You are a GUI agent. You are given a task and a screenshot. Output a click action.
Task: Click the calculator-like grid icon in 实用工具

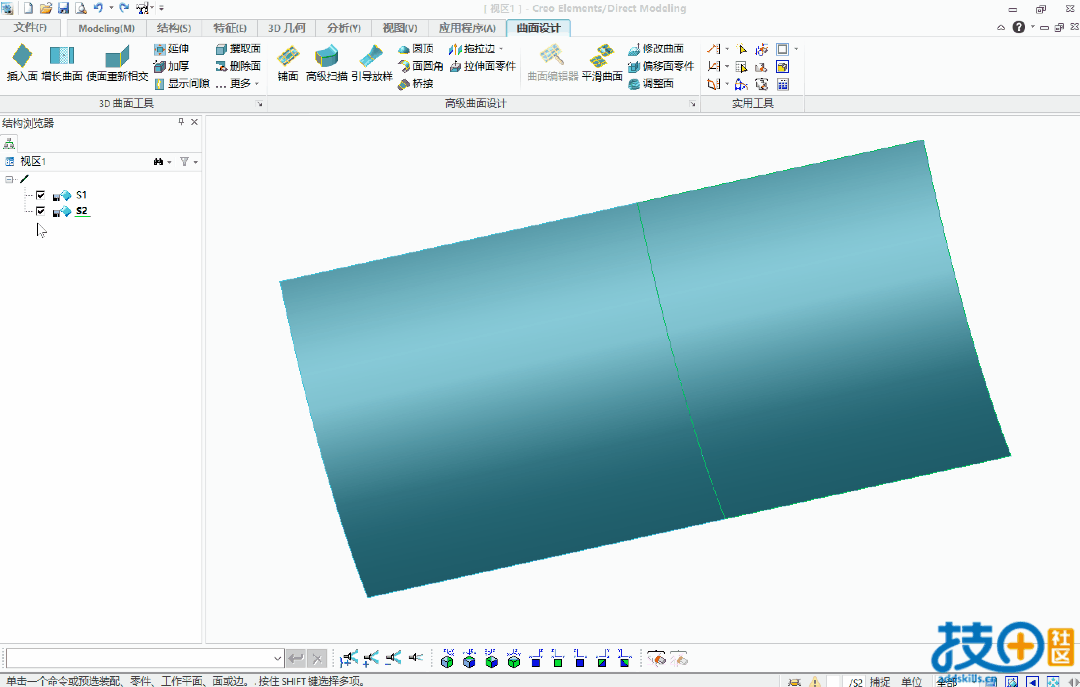[x=782, y=84]
